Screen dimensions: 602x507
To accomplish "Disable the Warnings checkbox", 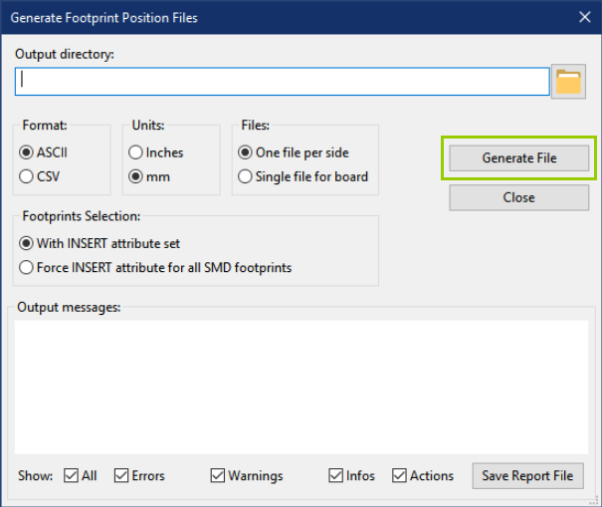I will tap(218, 476).
